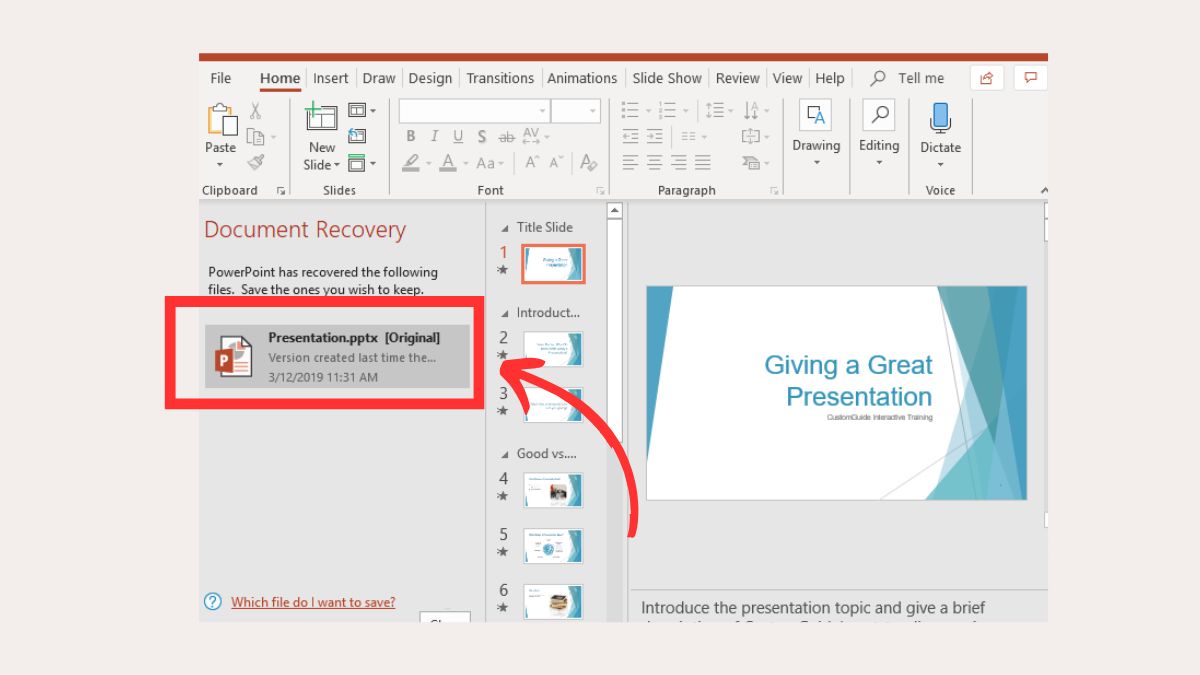This screenshot has height=675, width=1200.
Task: Apply the font color swatch
Action: (447, 163)
